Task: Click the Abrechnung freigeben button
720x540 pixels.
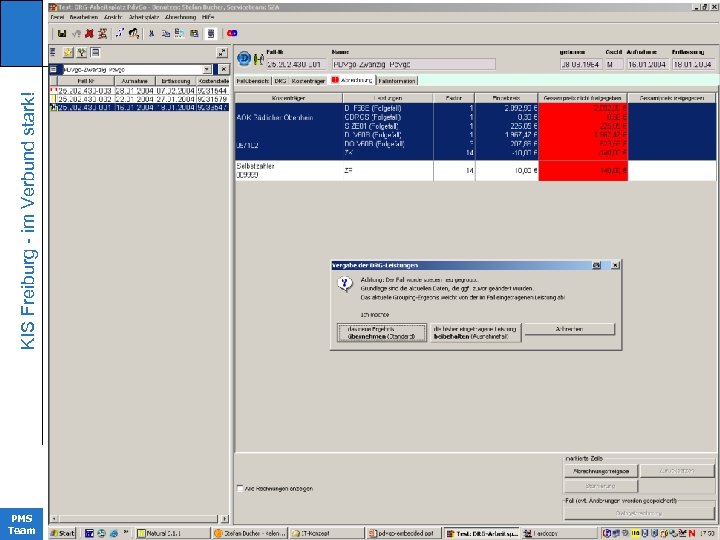Action: pos(601,471)
